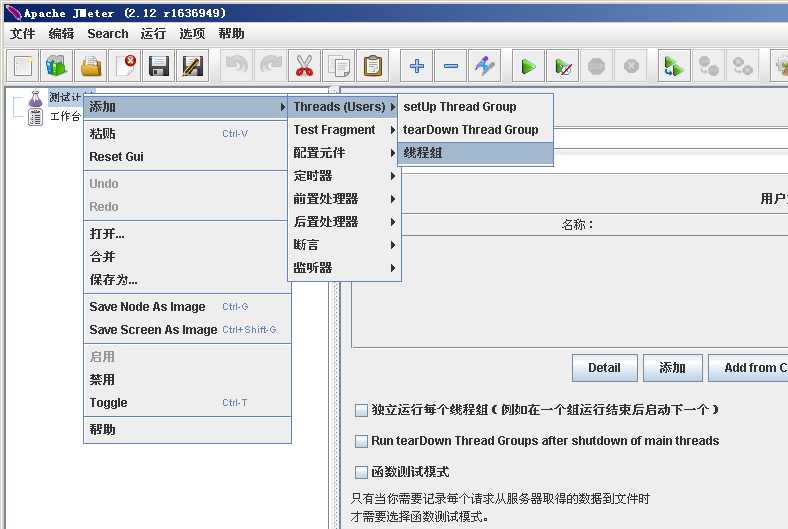The width and height of the screenshot is (788, 529).
Task: Select 合并 in context menu
Action: [187, 257]
